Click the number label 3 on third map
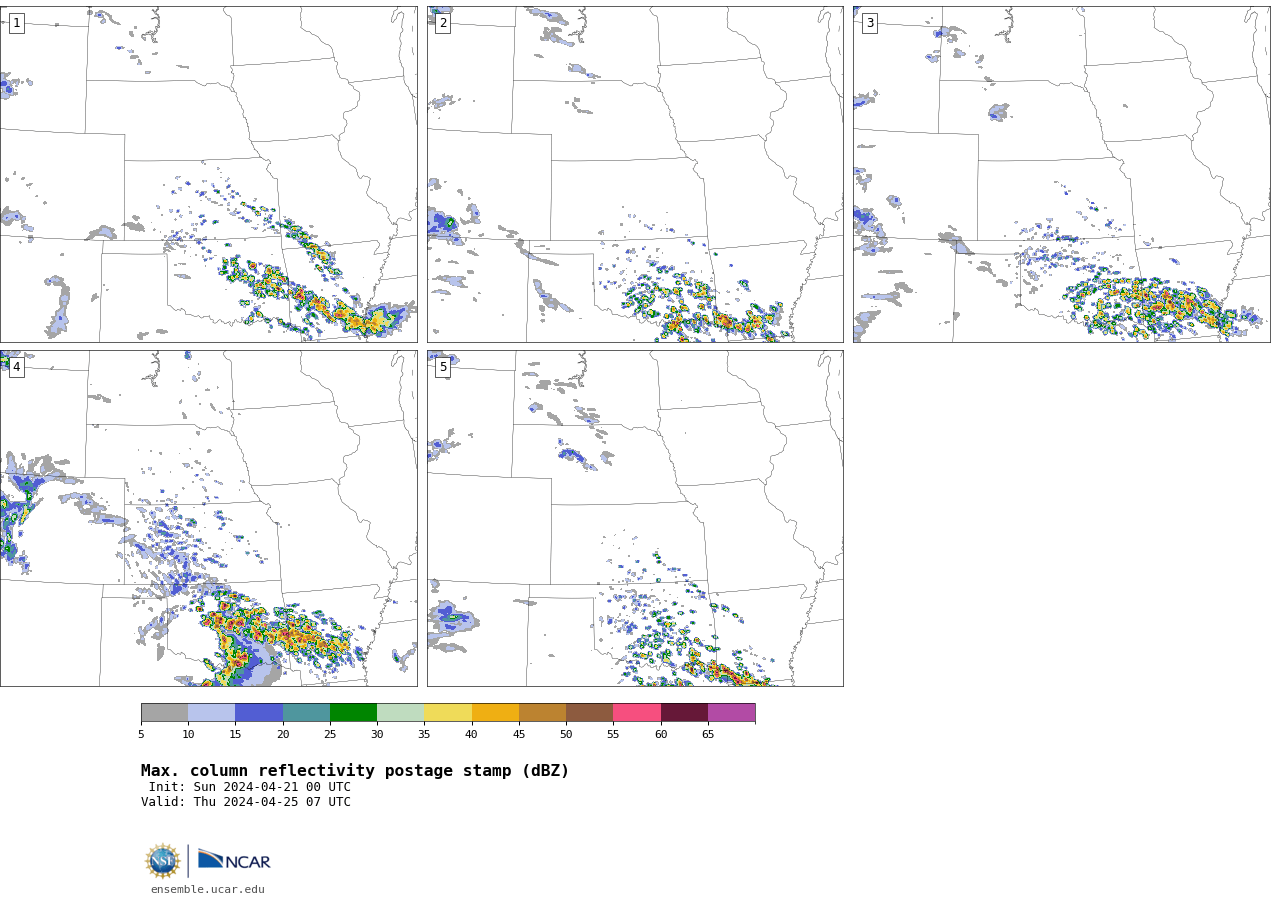This screenshot has width=1280, height=901. [869, 23]
